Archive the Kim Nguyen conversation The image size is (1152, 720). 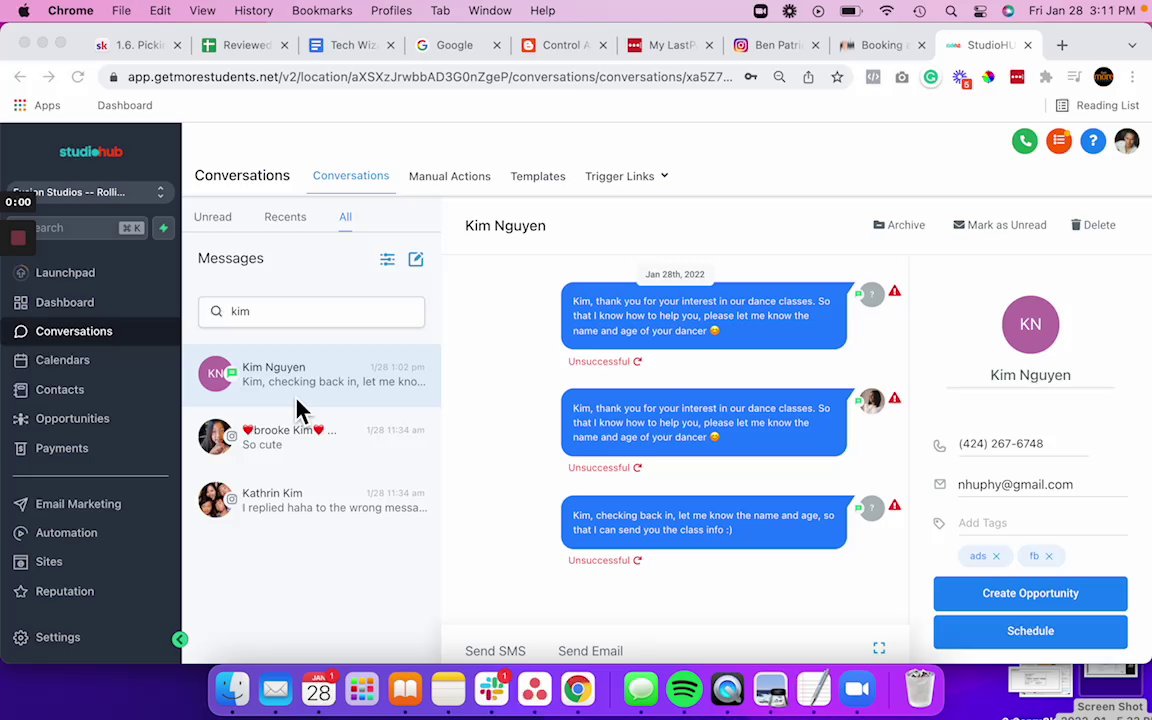[x=899, y=225]
